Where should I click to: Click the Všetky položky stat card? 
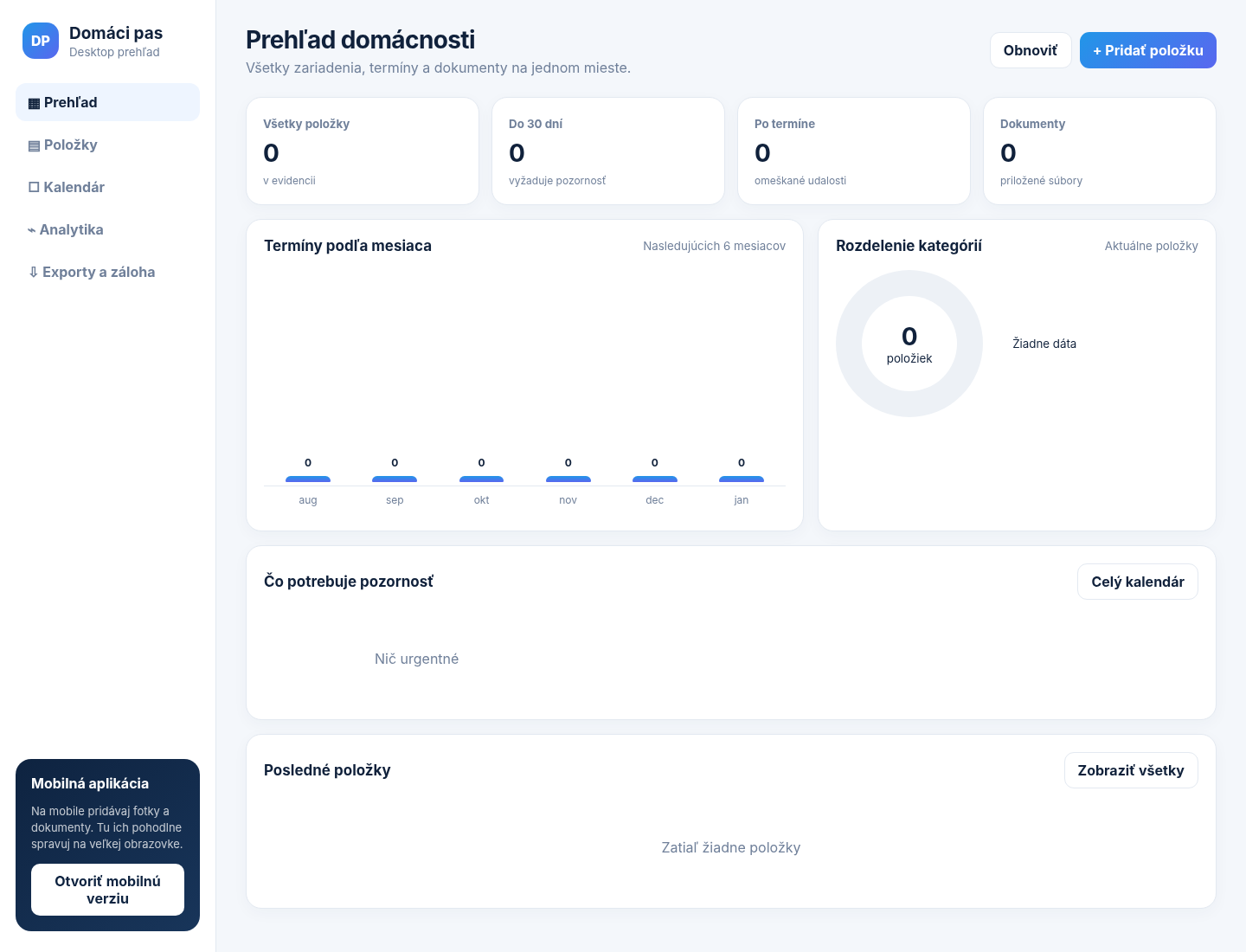point(363,151)
